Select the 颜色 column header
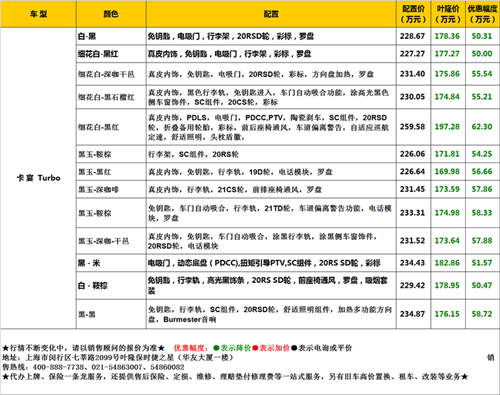500x395 pixels. point(111,14)
